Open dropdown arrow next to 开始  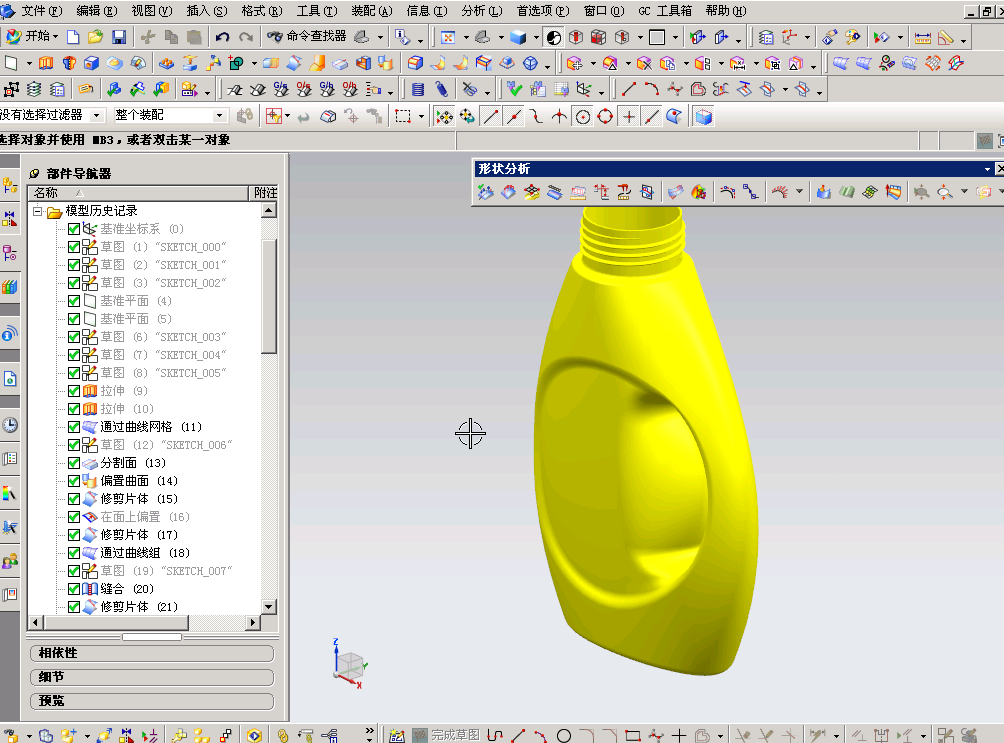pos(56,37)
